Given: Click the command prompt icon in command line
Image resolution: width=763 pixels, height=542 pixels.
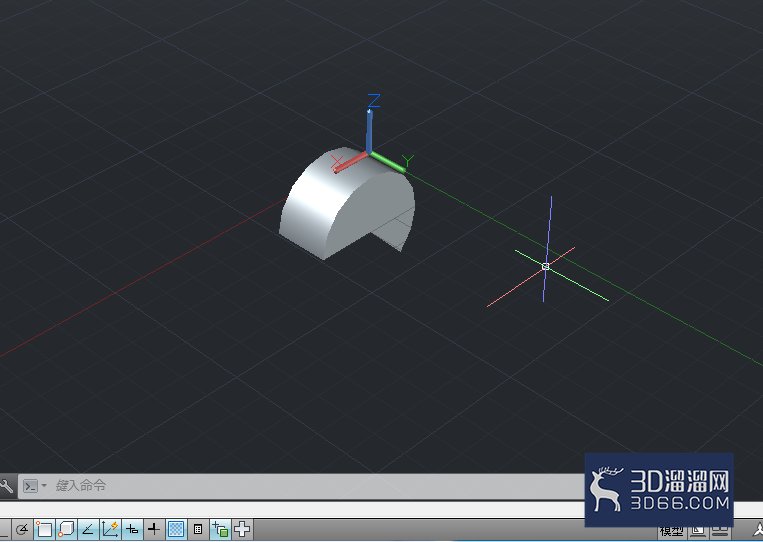Looking at the screenshot, I should click(x=30, y=486).
